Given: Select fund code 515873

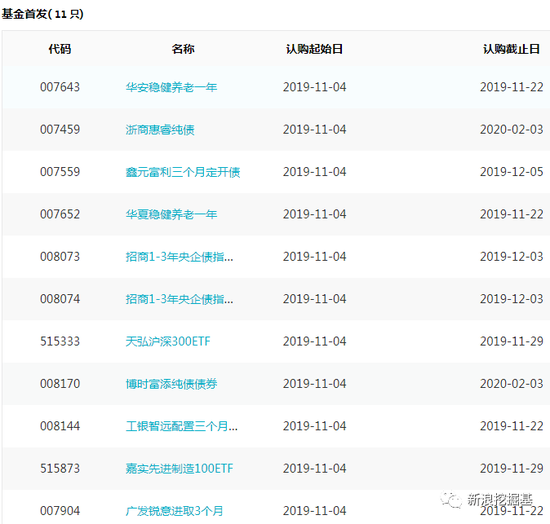Looking at the screenshot, I should click(60, 469).
